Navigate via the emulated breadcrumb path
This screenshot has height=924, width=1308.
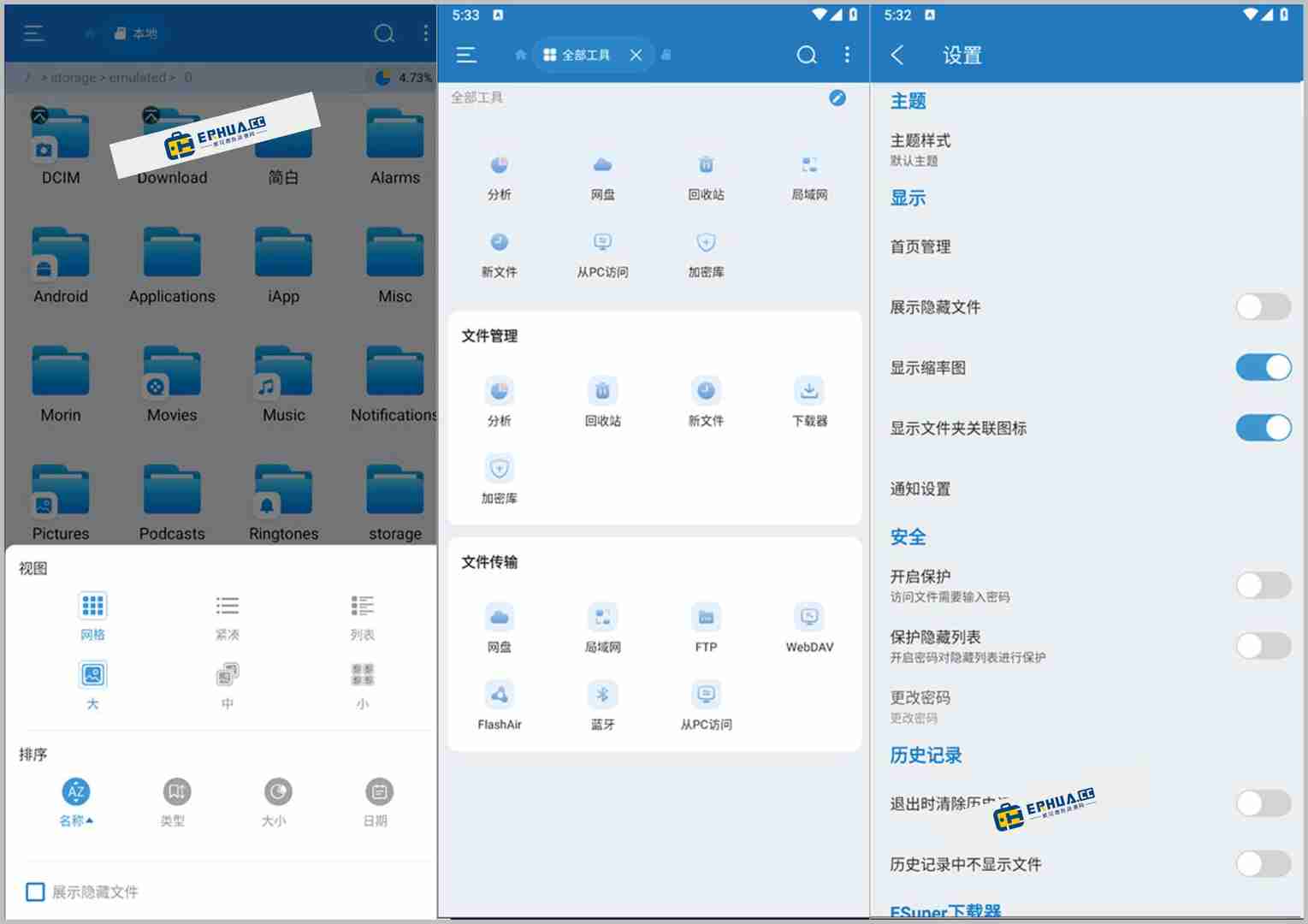pyautogui.click(x=138, y=77)
